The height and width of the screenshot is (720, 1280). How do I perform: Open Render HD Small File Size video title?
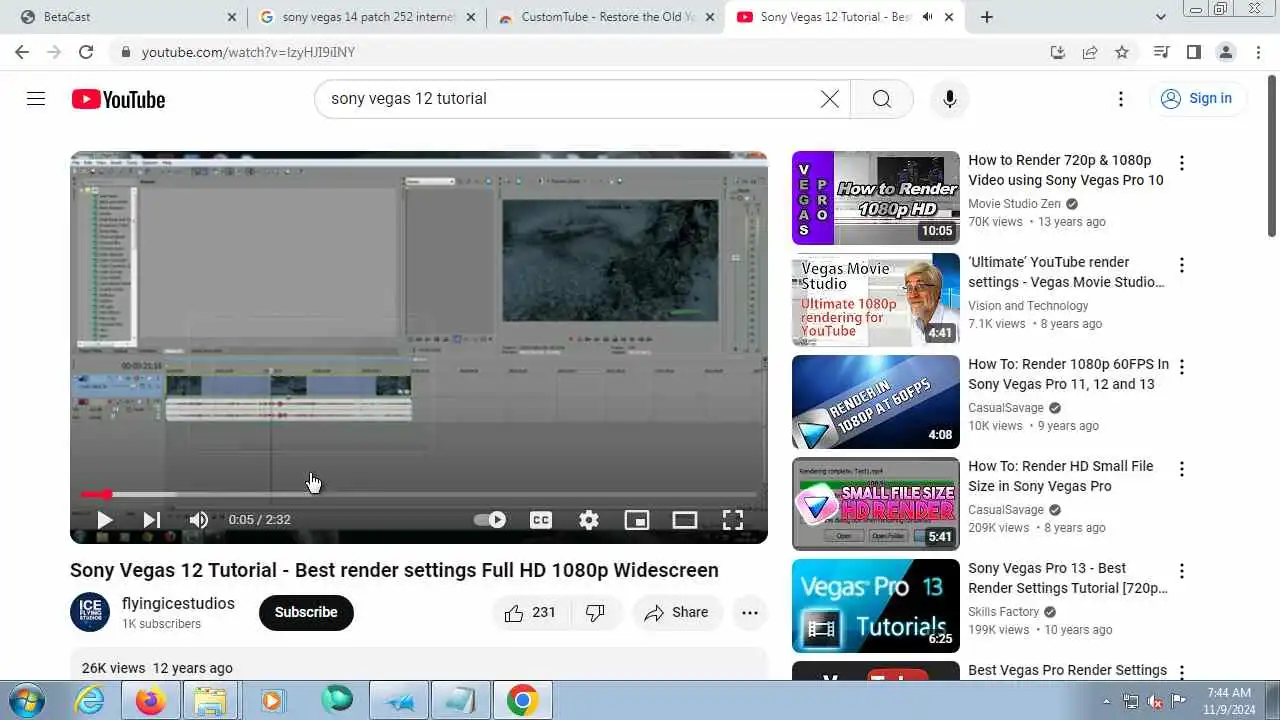tap(1061, 476)
